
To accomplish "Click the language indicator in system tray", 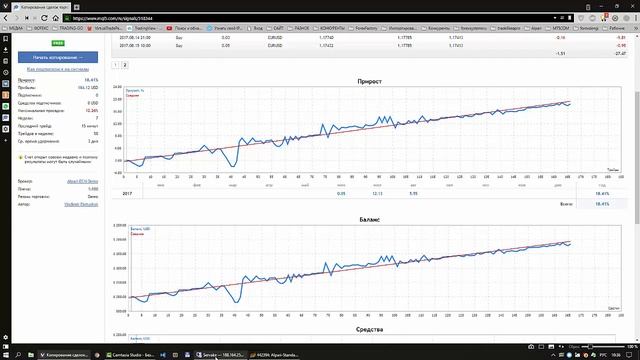I will [603, 355].
